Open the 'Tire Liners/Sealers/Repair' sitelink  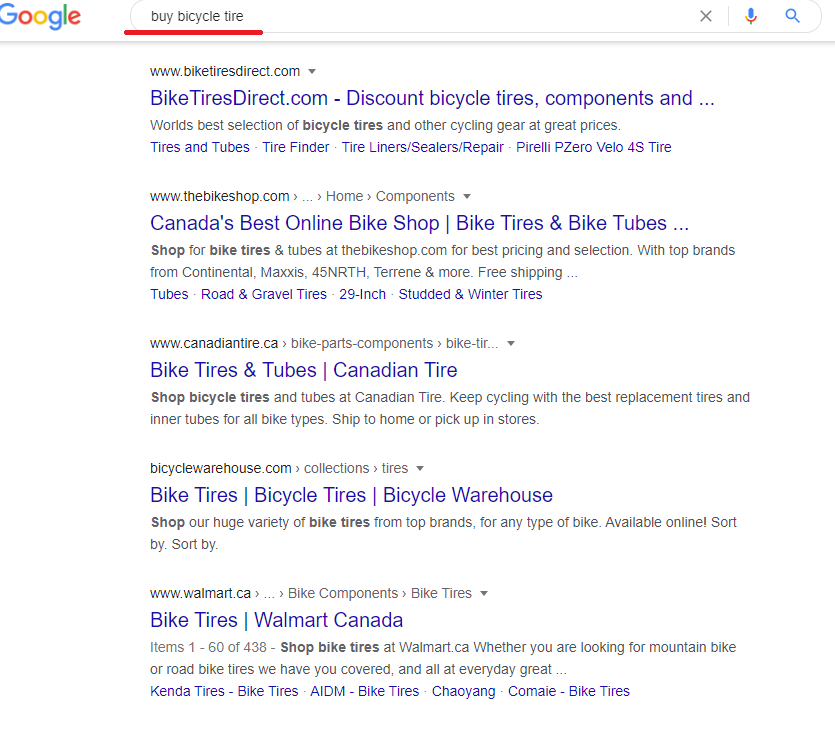click(x=422, y=147)
